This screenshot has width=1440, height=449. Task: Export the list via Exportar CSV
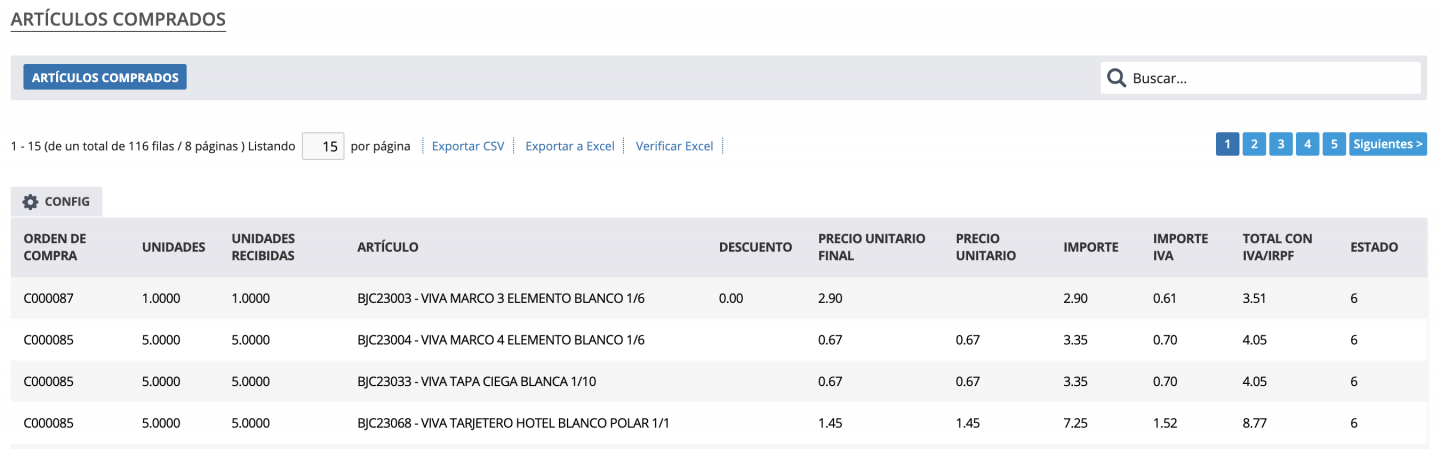pos(468,146)
